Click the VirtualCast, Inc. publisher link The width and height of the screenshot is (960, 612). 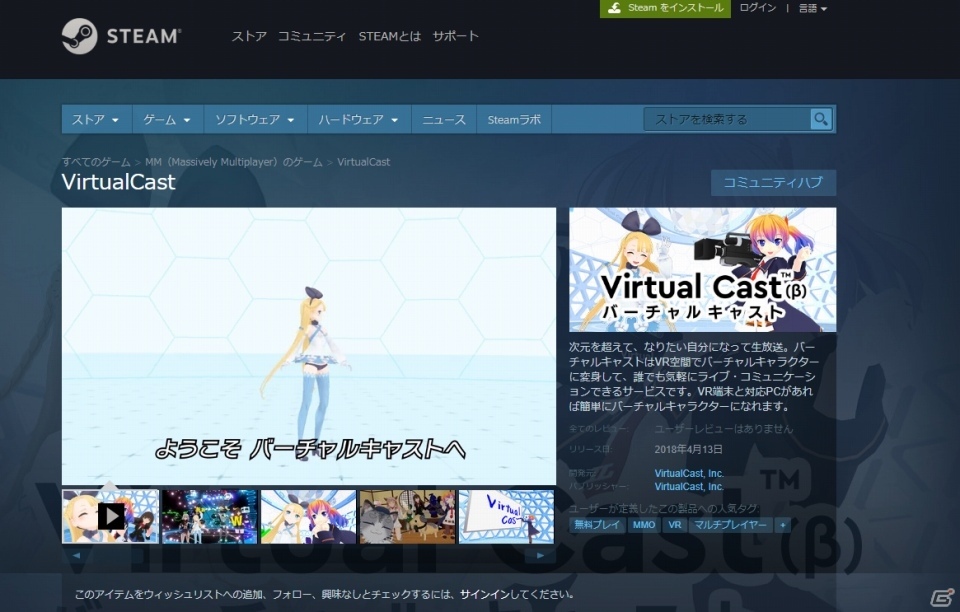pos(689,487)
